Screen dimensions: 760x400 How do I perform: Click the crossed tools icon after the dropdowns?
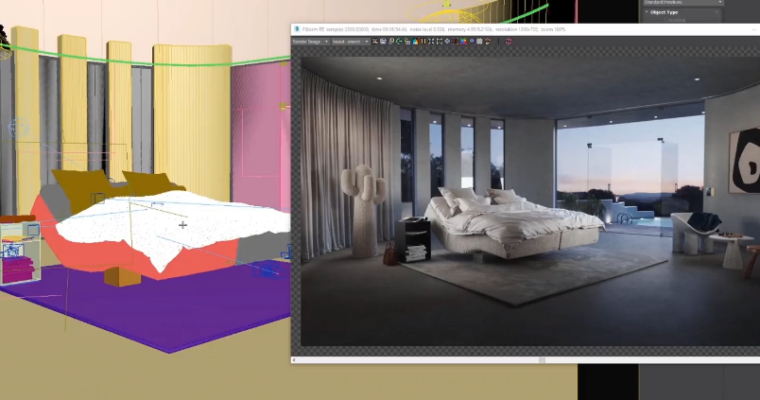click(375, 42)
